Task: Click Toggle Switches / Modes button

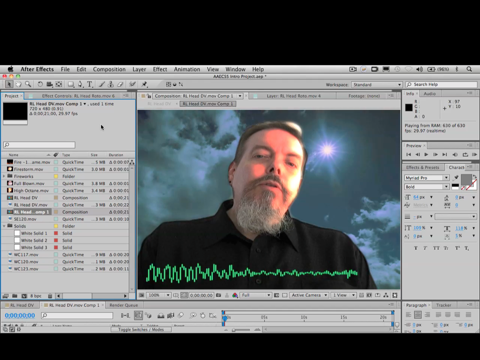Action: point(141,330)
